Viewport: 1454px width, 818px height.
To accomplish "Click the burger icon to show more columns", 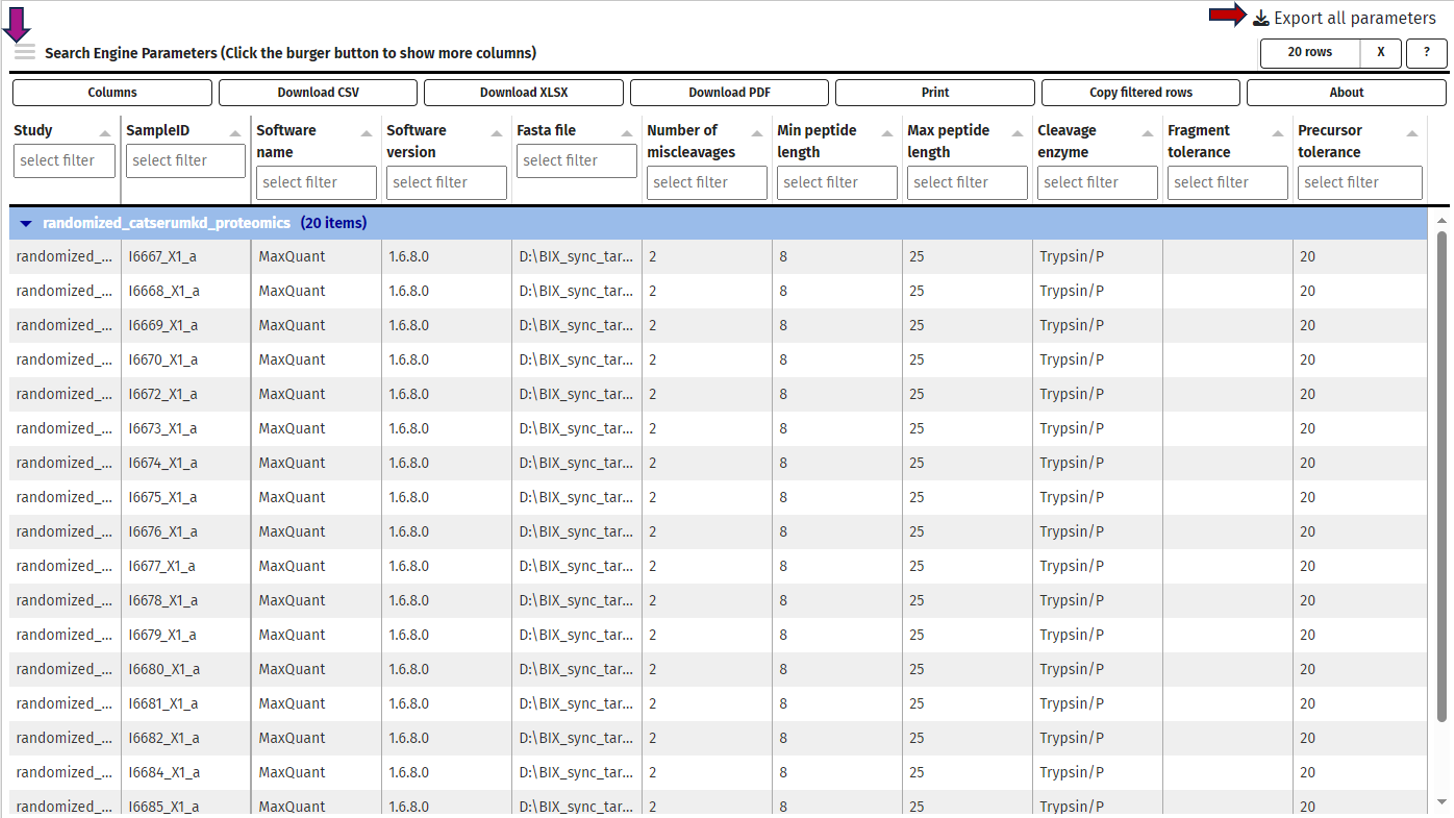I will (23, 53).
